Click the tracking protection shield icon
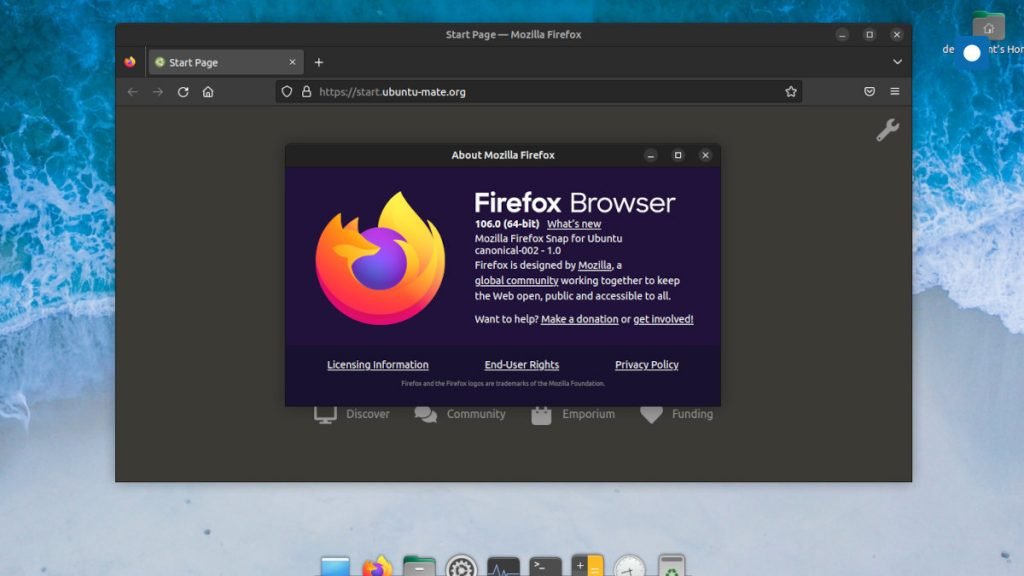This screenshot has height=576, width=1024. click(x=287, y=92)
